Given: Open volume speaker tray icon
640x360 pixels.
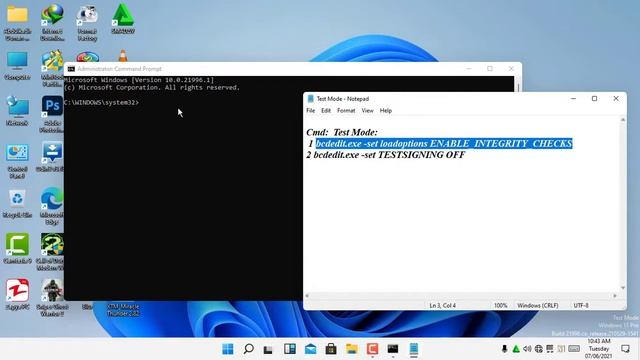Looking at the screenshot, I should [x=527, y=349].
